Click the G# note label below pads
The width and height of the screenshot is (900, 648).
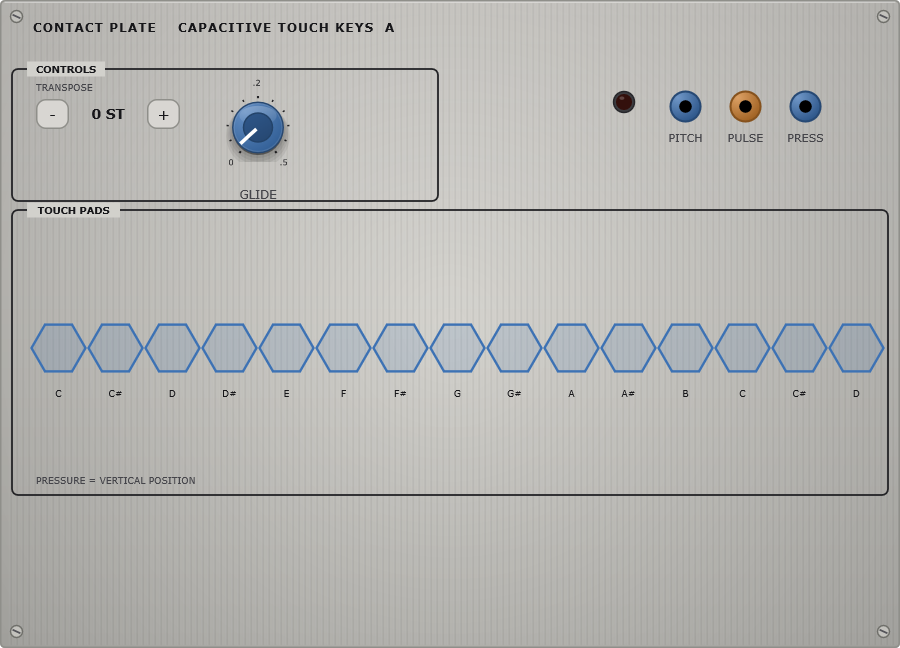click(514, 394)
